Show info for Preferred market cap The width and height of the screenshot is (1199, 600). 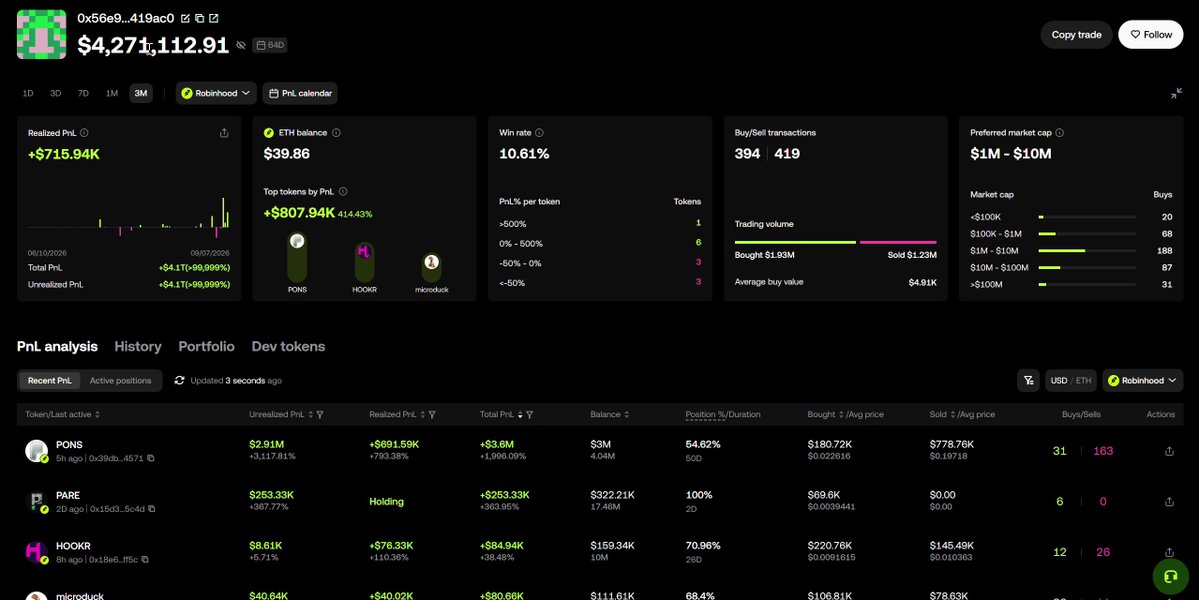(1059, 133)
